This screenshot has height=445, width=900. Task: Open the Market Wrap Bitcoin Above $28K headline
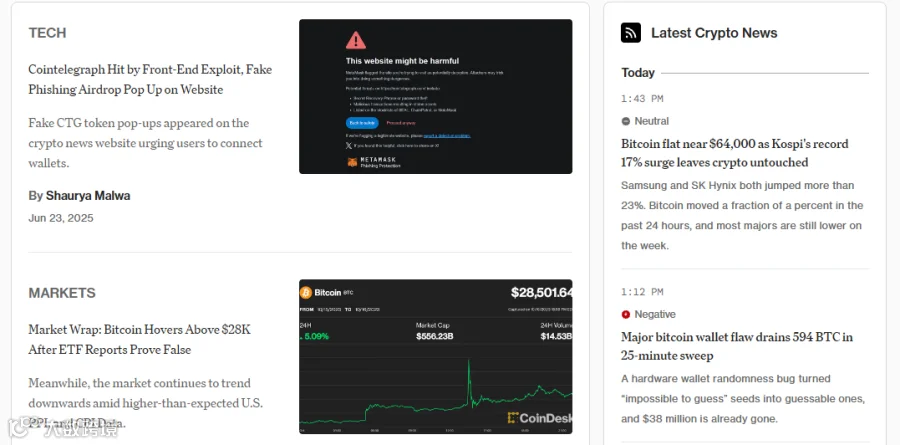tap(139, 339)
